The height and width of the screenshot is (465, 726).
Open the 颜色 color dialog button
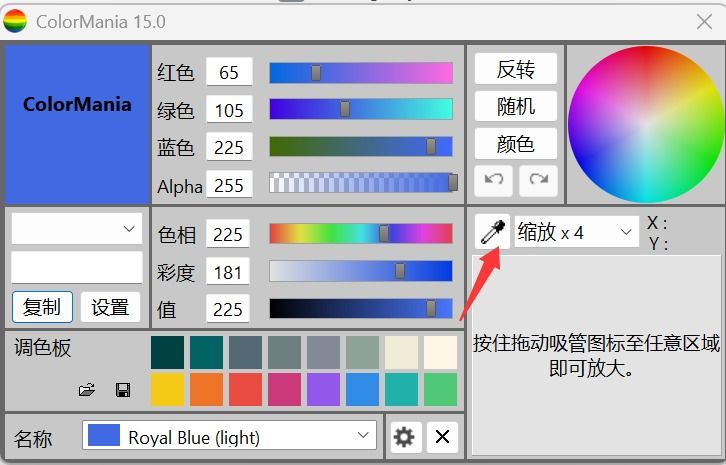[516, 144]
